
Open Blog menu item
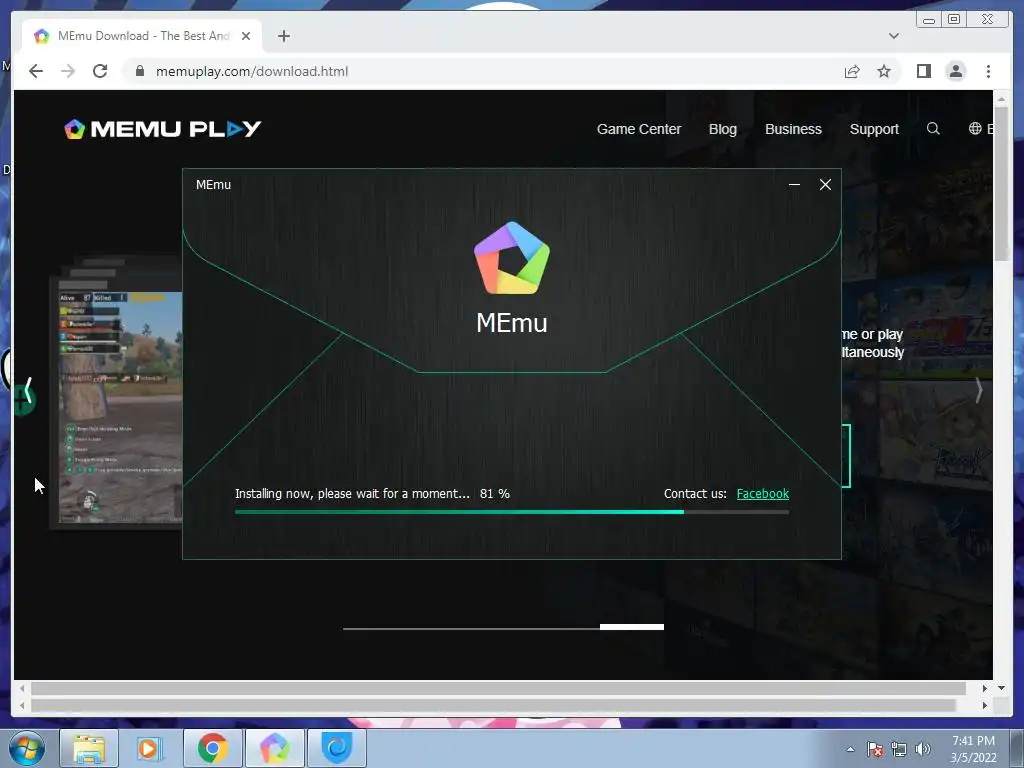pos(722,129)
